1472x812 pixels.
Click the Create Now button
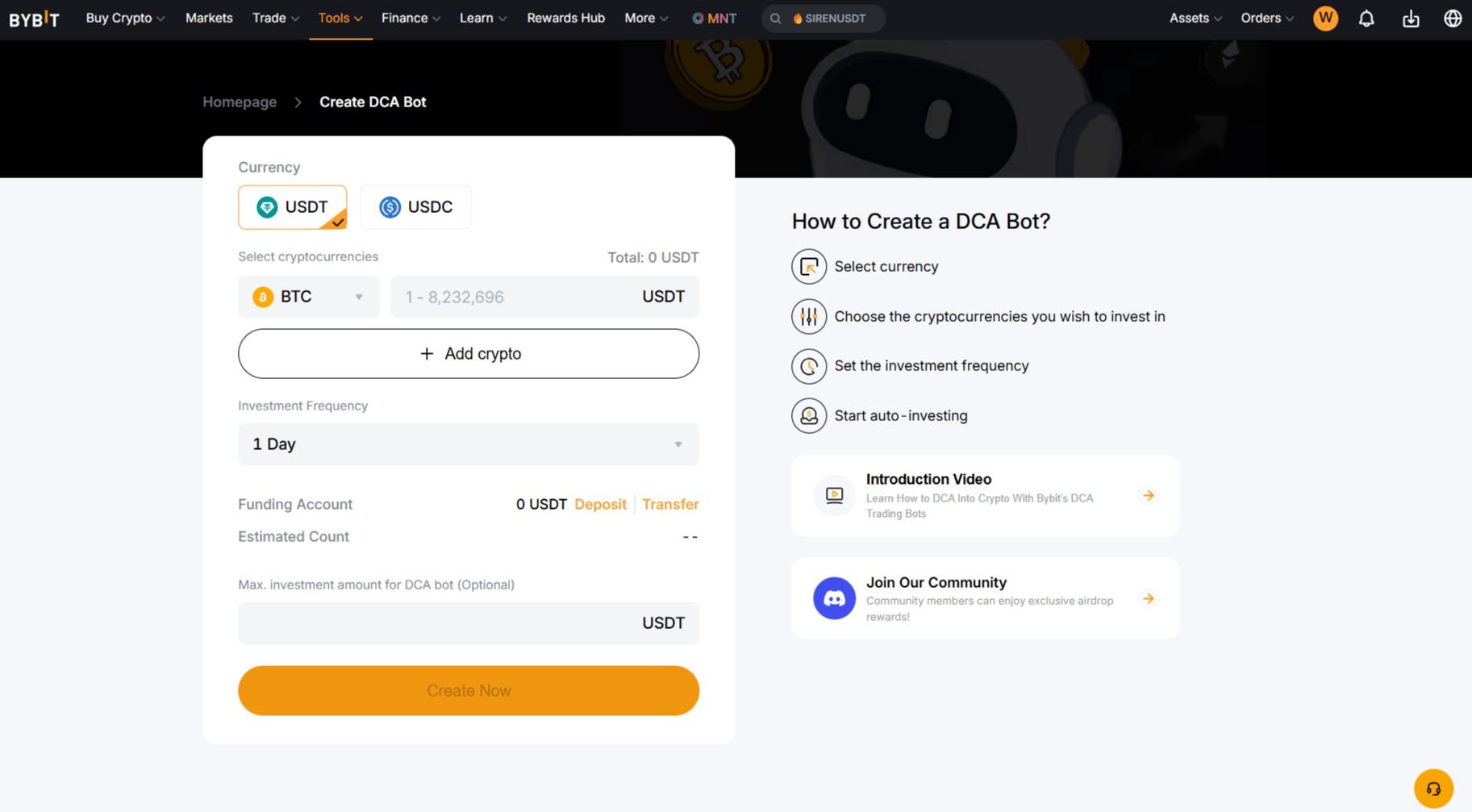[x=468, y=690]
